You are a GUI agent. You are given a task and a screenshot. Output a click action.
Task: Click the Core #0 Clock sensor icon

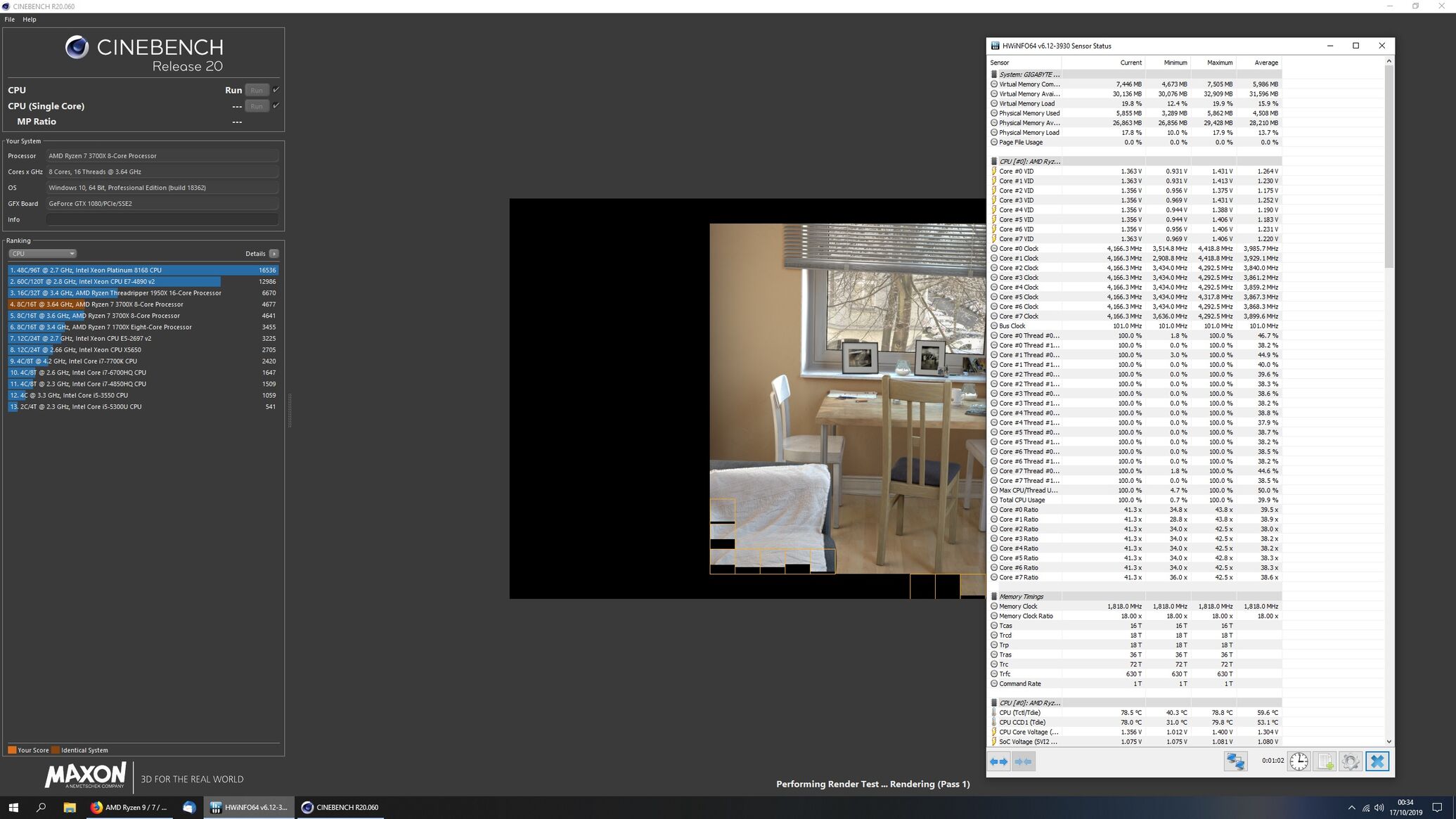click(x=994, y=248)
